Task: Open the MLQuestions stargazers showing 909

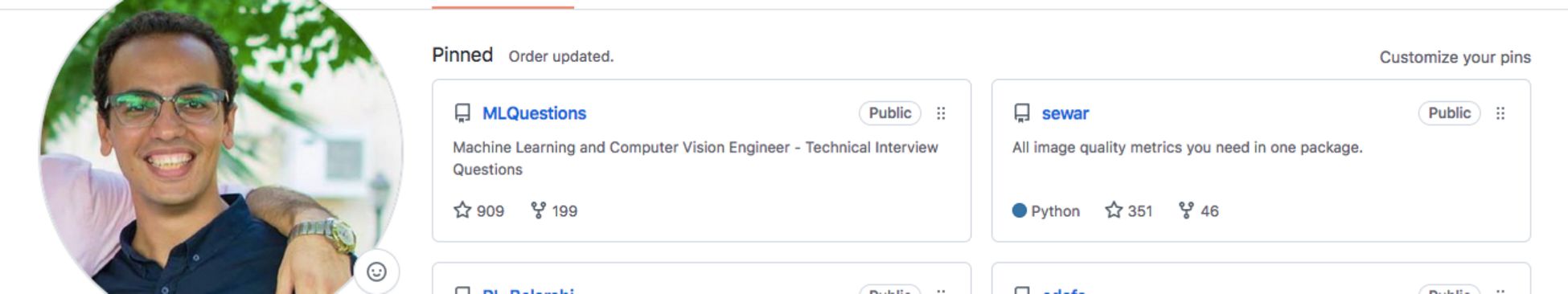Action: tap(478, 210)
